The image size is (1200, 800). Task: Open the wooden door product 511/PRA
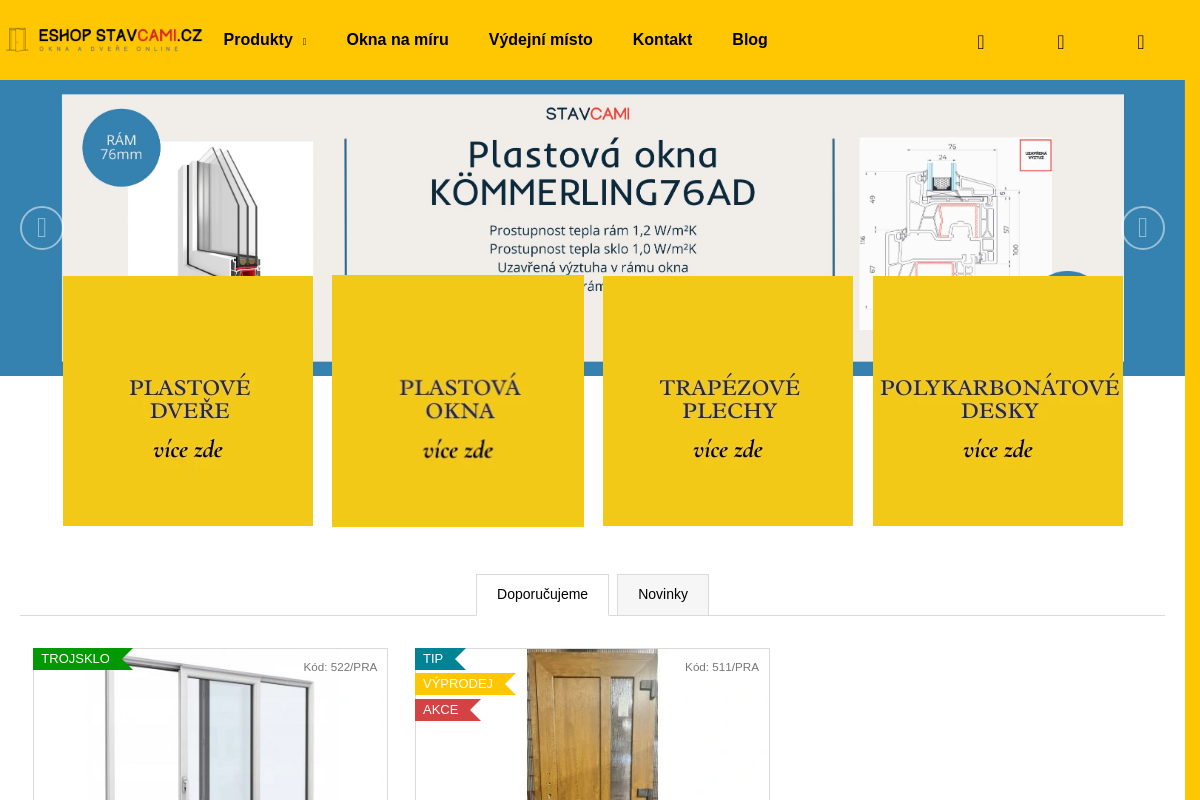[592, 725]
